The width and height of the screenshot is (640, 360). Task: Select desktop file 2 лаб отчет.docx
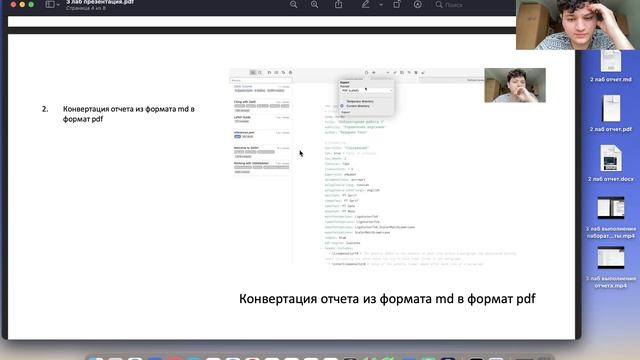point(611,163)
